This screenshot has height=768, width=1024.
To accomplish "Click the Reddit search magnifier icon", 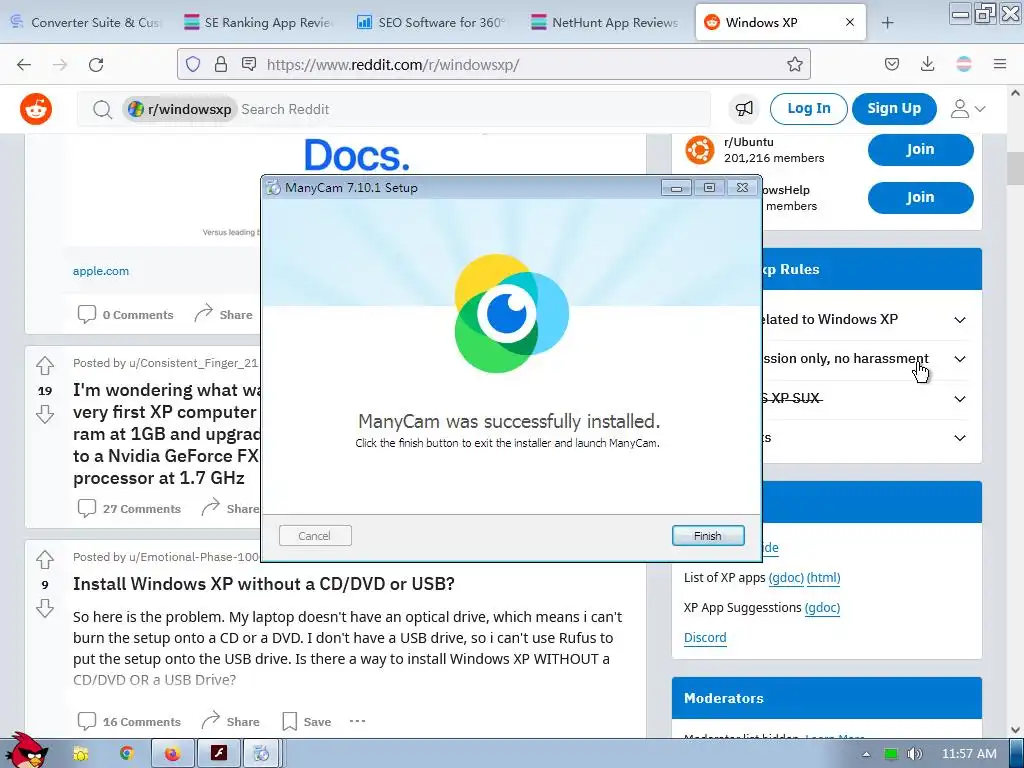I will click(x=102, y=110).
